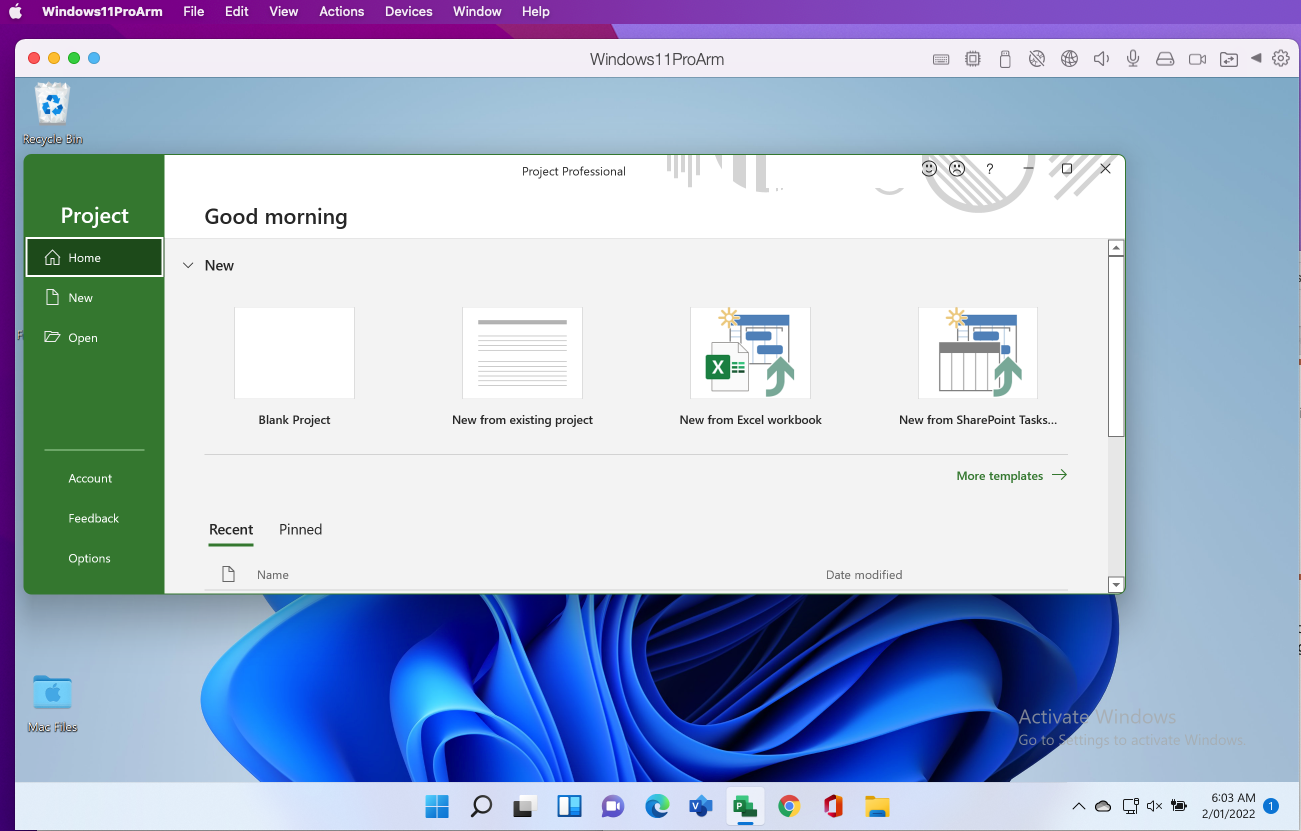Viewport: 1301px width, 831px height.
Task: Open the Windows11ProArm application menu
Action: (x=102, y=11)
